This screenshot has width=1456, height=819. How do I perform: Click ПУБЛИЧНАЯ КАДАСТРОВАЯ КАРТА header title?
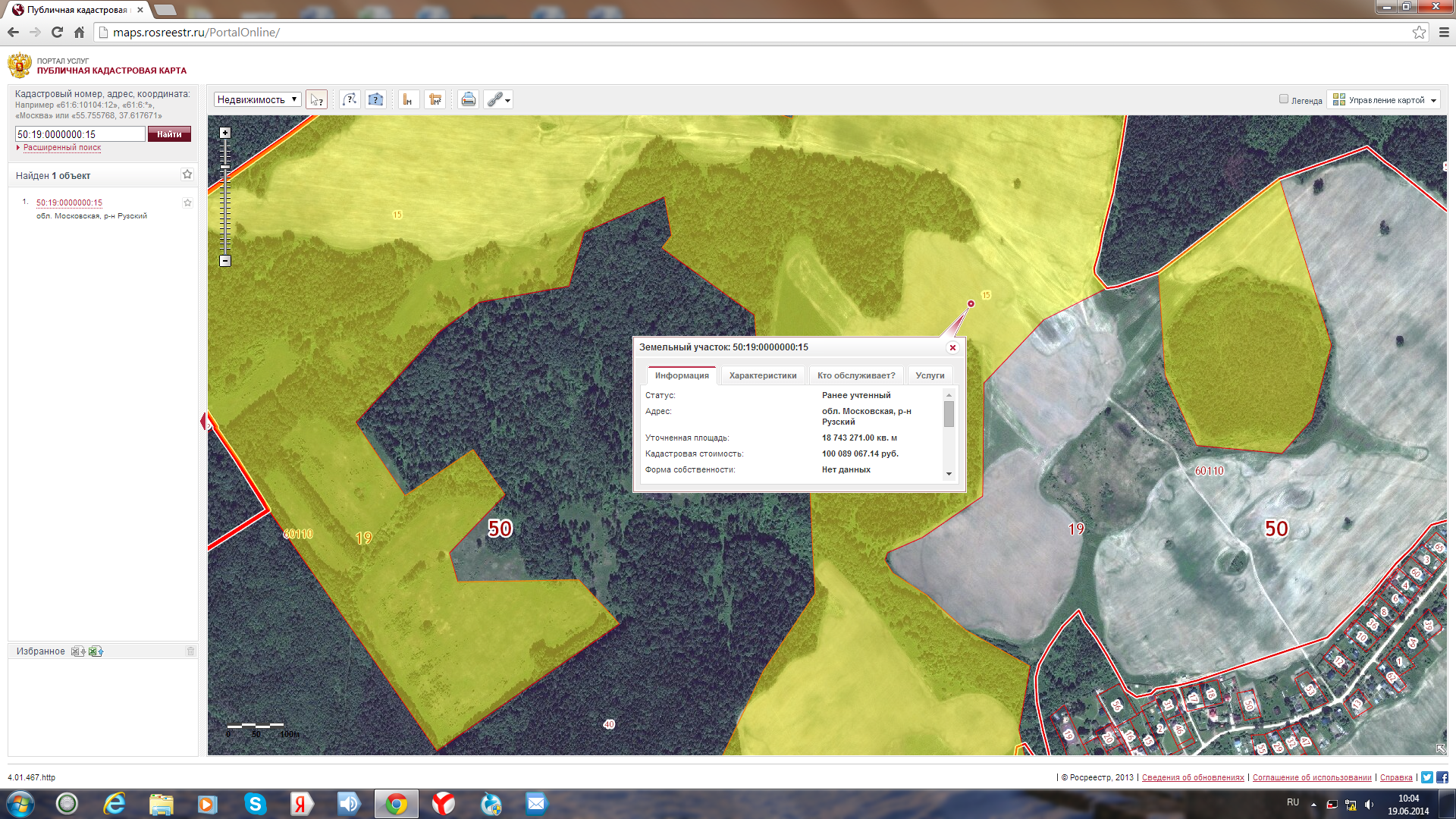(111, 71)
